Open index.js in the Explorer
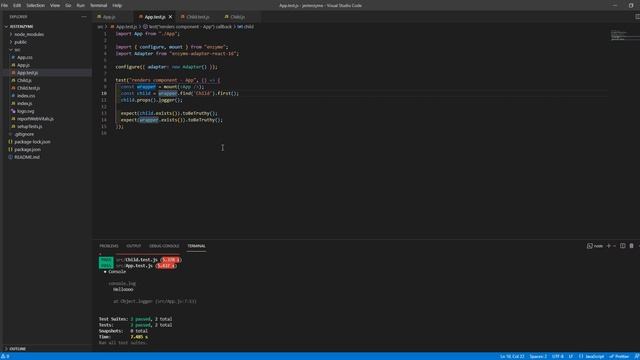The image size is (640, 360). [x=24, y=104]
